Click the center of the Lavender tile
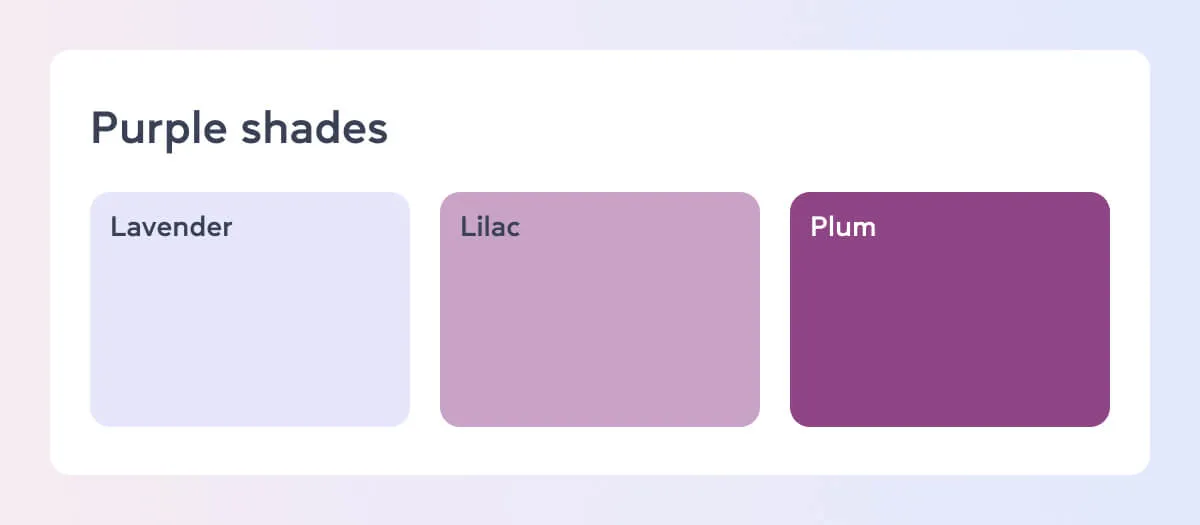The image size is (1200, 525). click(250, 309)
